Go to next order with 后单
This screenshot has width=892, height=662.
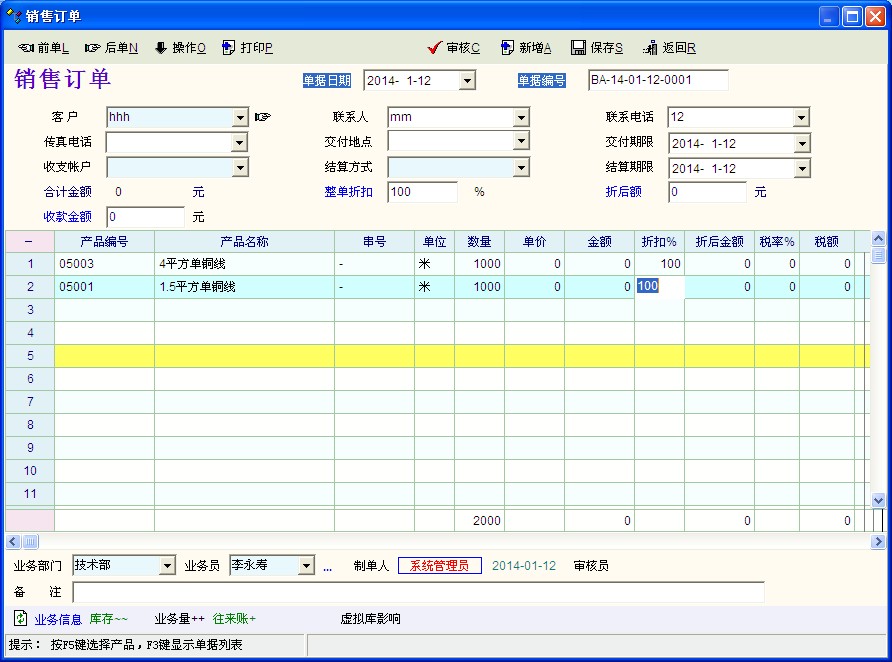click(93, 48)
